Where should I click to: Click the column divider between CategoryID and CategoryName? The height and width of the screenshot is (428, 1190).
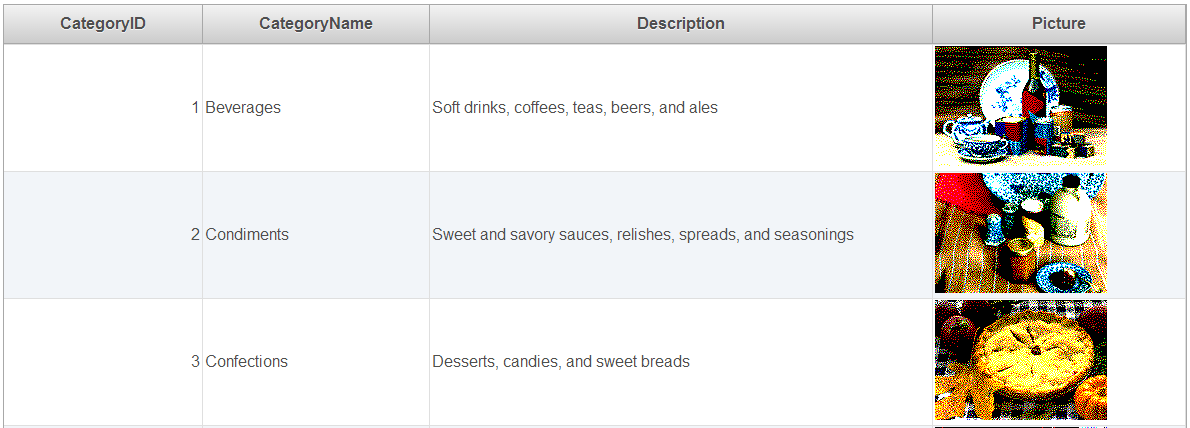(x=202, y=24)
